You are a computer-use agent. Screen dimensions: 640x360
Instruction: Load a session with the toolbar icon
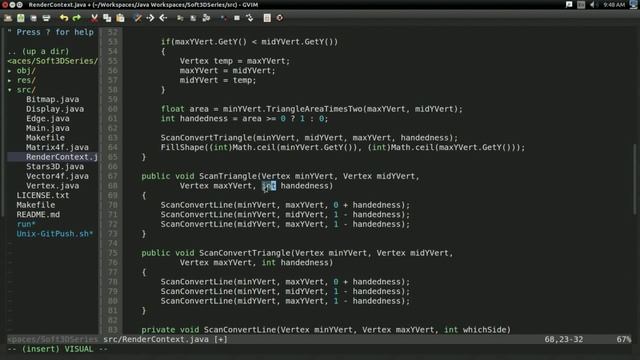(x=180, y=18)
